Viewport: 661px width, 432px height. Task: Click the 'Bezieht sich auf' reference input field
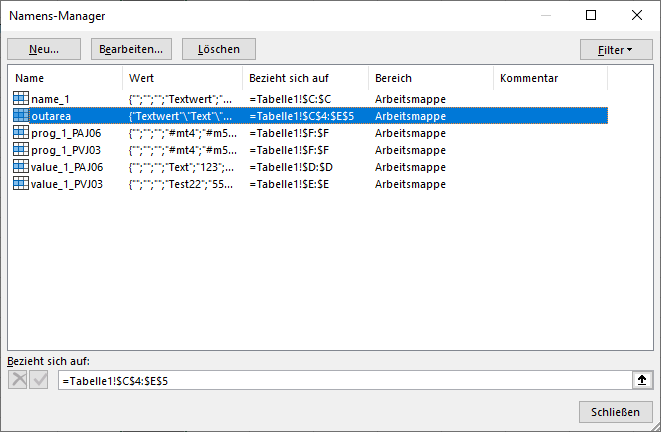click(340, 380)
